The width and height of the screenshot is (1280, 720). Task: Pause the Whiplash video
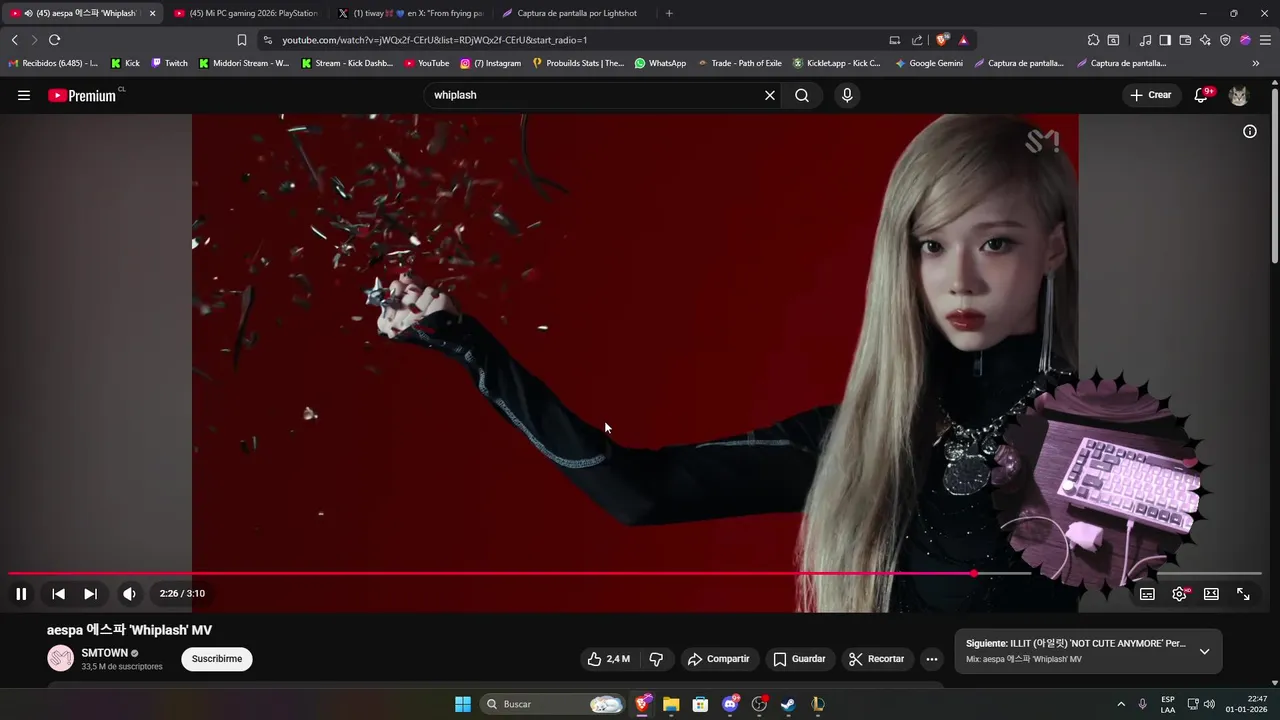(21, 594)
